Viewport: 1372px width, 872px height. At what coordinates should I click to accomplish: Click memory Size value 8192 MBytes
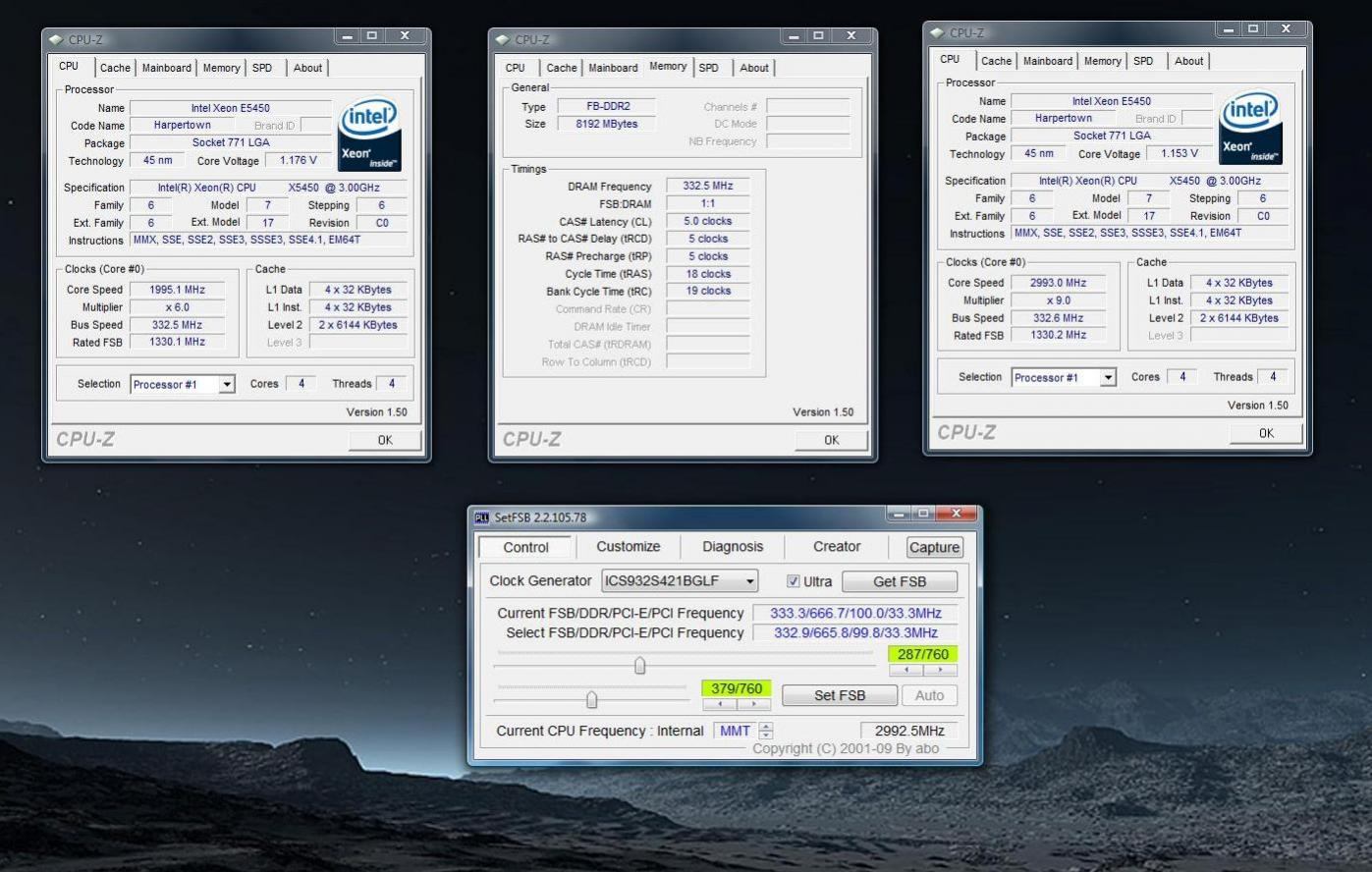pos(606,124)
